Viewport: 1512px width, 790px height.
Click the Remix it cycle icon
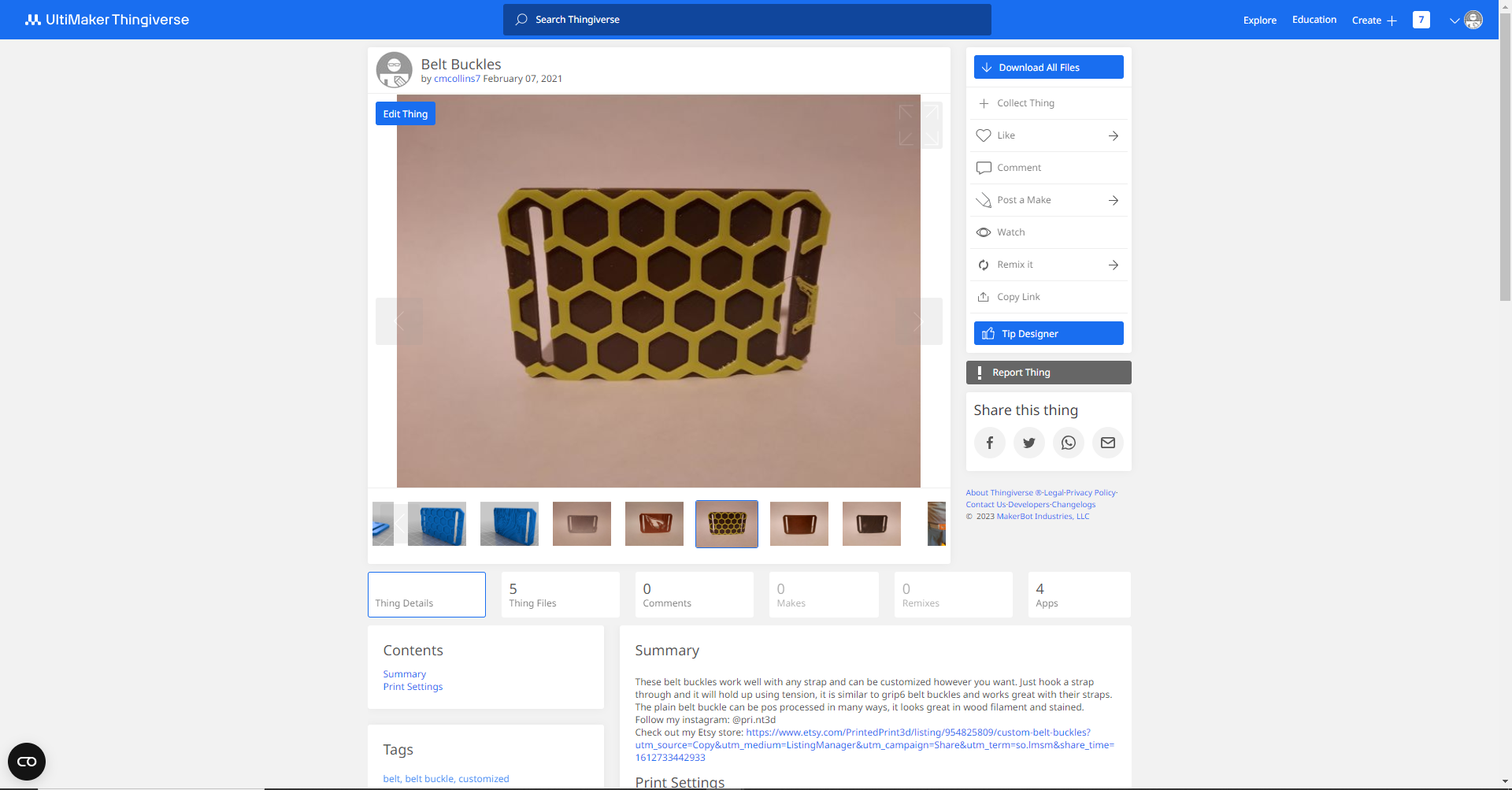[x=984, y=265]
